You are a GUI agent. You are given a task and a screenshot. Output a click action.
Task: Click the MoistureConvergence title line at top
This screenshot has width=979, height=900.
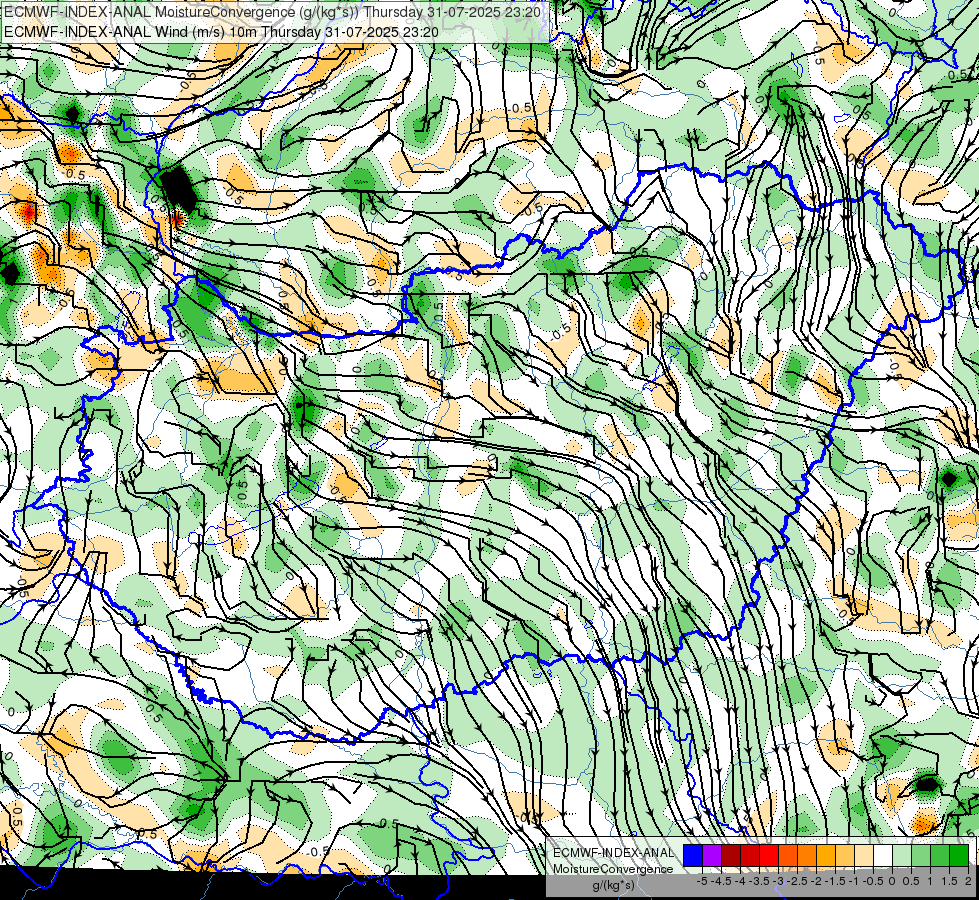click(x=272, y=12)
